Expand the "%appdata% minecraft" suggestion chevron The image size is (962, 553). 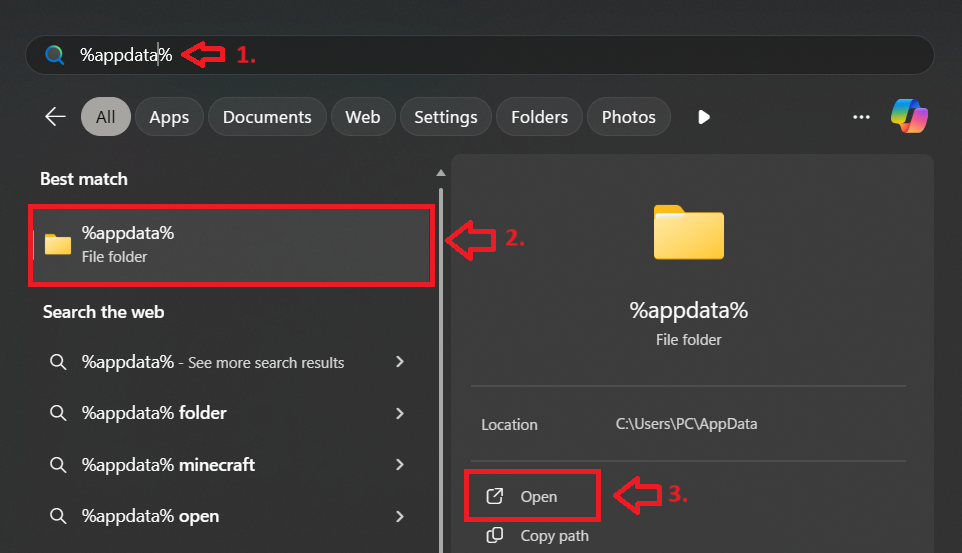(400, 465)
